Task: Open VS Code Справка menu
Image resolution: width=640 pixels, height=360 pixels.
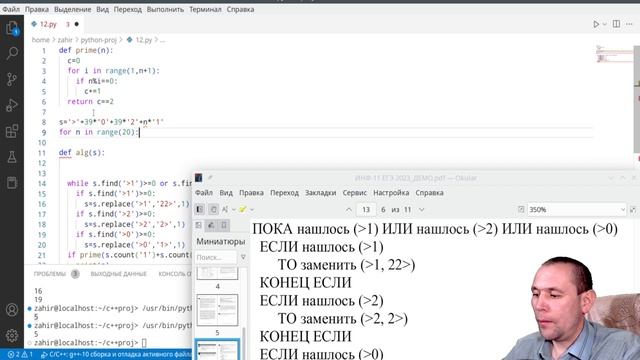Action: pyautogui.click(x=240, y=9)
